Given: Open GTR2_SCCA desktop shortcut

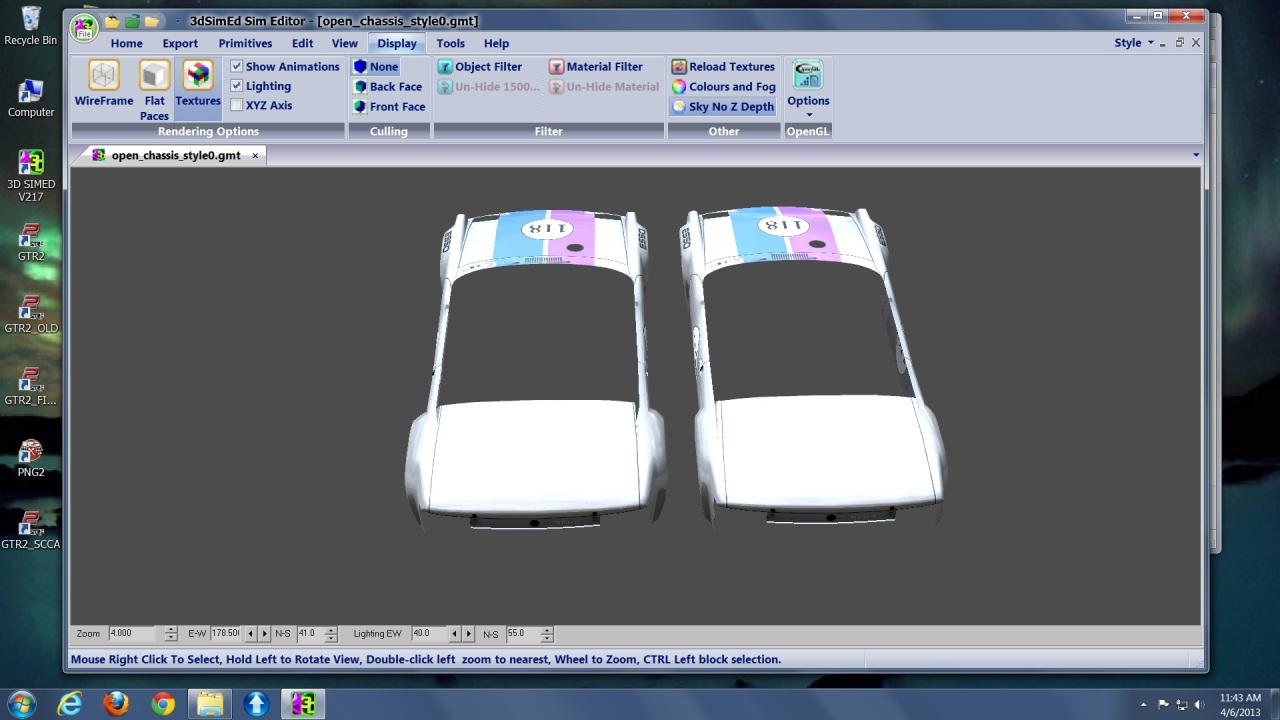Looking at the screenshot, I should pos(31,530).
